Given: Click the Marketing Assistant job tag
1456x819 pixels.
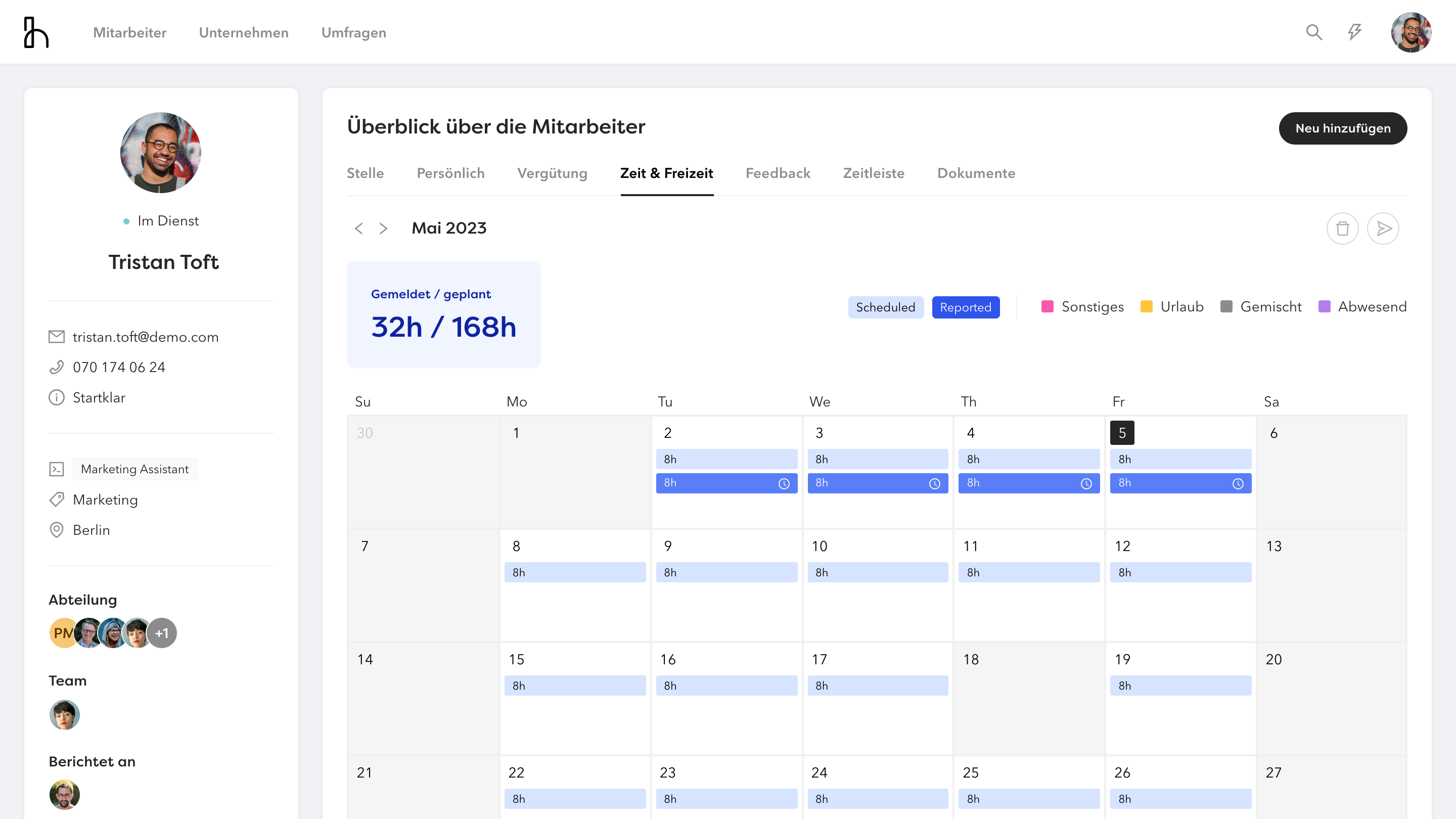Looking at the screenshot, I should point(134,469).
